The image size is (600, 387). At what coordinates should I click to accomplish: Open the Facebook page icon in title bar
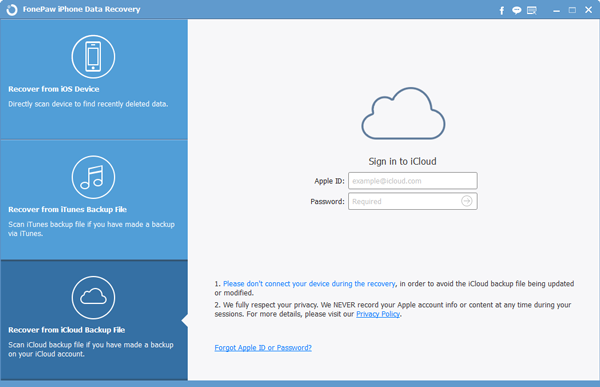(x=502, y=10)
